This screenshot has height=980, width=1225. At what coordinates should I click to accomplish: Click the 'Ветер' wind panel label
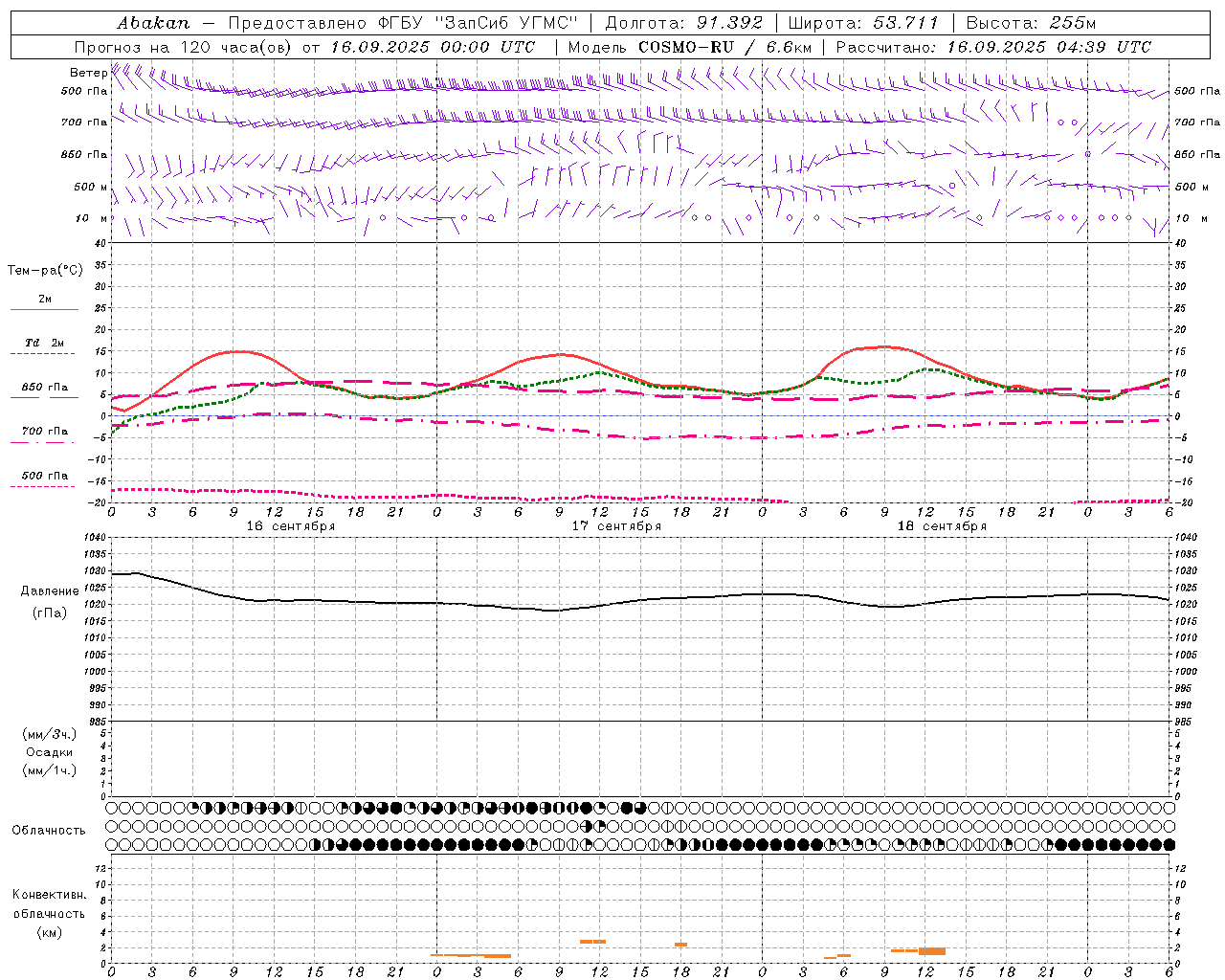pos(88,73)
